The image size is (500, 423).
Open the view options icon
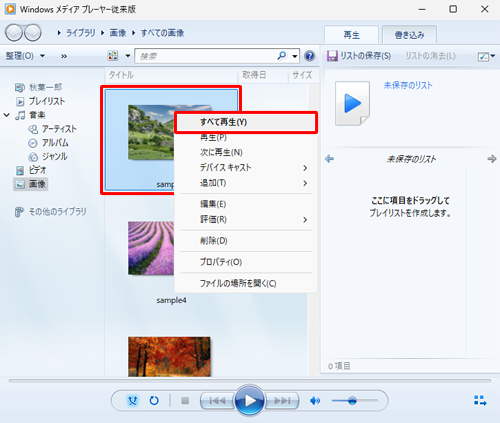coord(113,56)
